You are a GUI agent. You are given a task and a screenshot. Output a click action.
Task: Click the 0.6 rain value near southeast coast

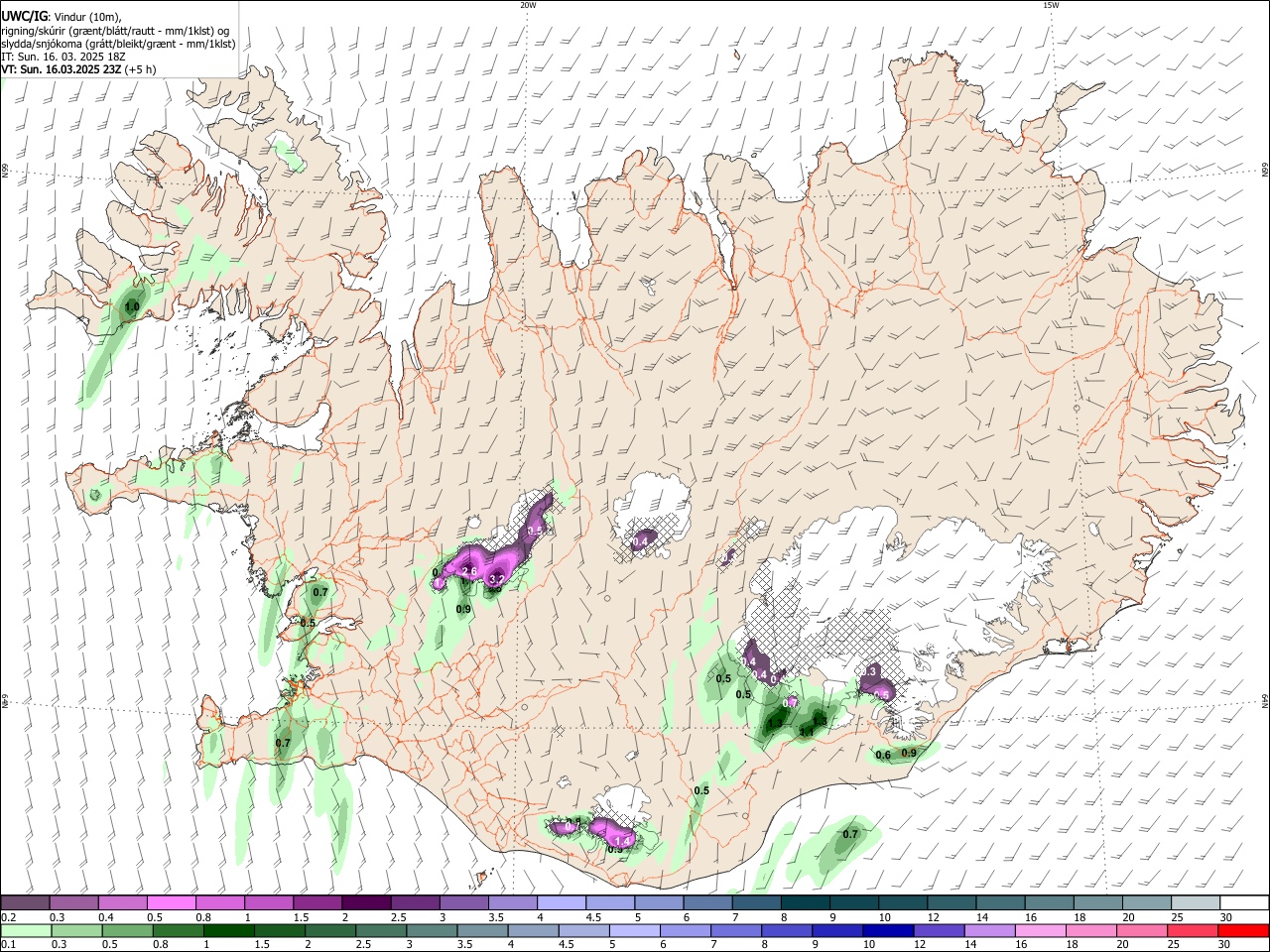[883, 756]
